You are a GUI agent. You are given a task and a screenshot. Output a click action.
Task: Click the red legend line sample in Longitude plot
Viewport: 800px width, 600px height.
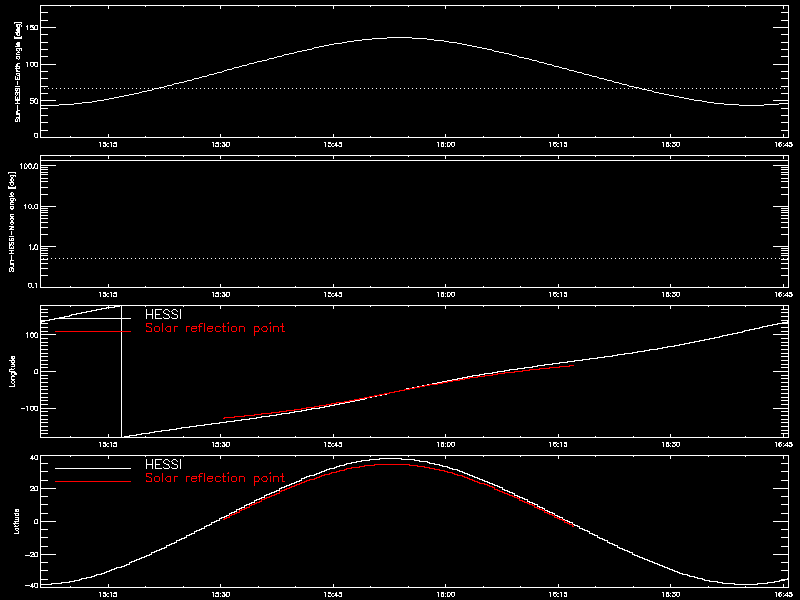(93, 332)
